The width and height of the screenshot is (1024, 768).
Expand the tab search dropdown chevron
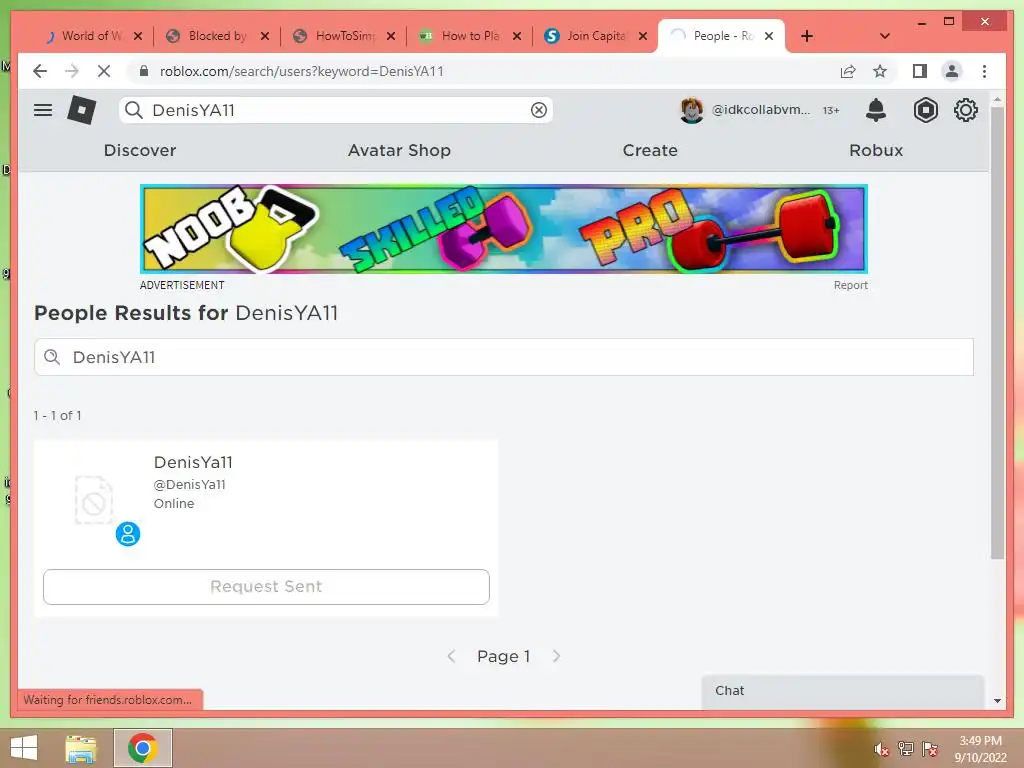point(884,36)
